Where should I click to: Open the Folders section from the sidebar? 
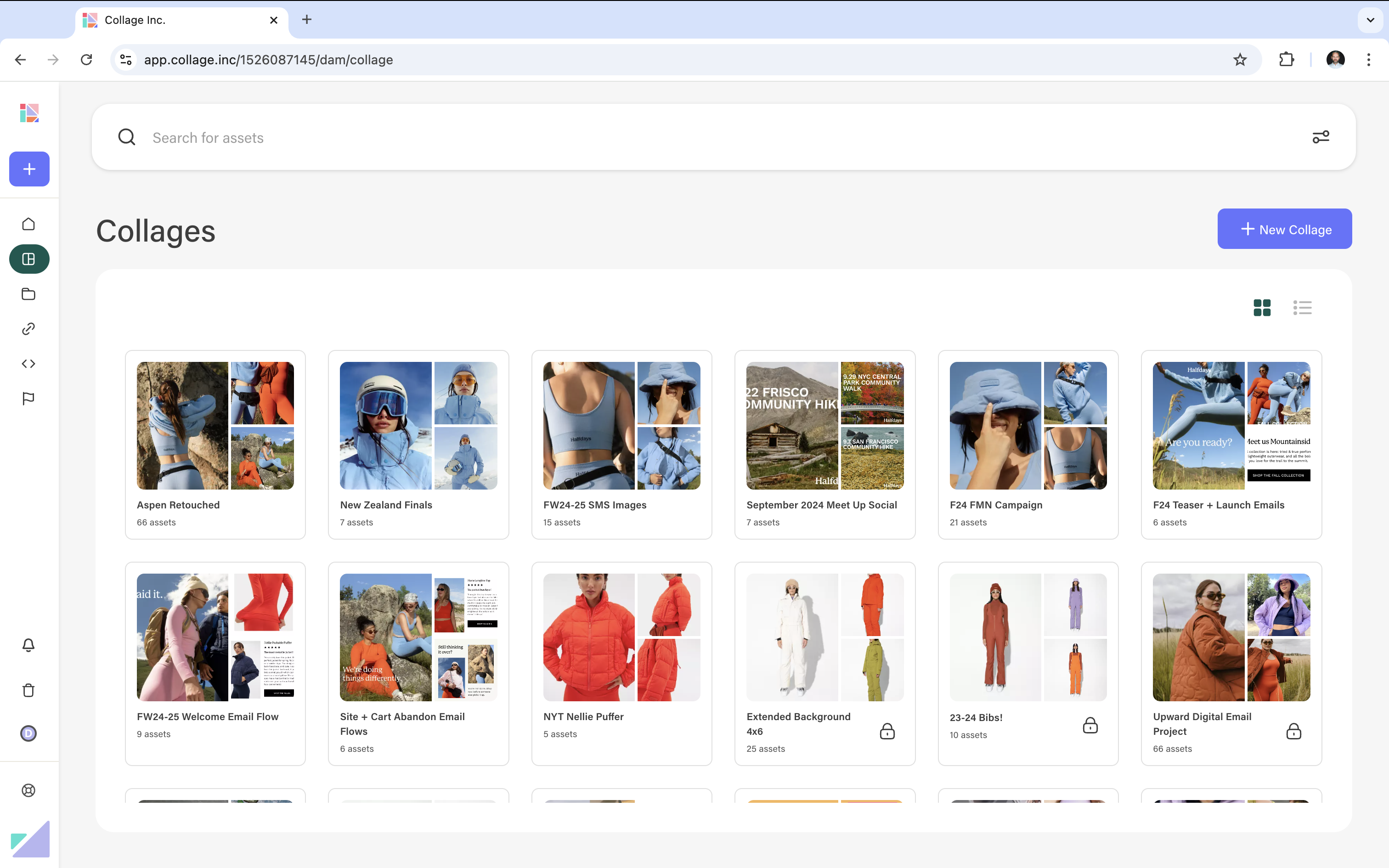coord(28,294)
